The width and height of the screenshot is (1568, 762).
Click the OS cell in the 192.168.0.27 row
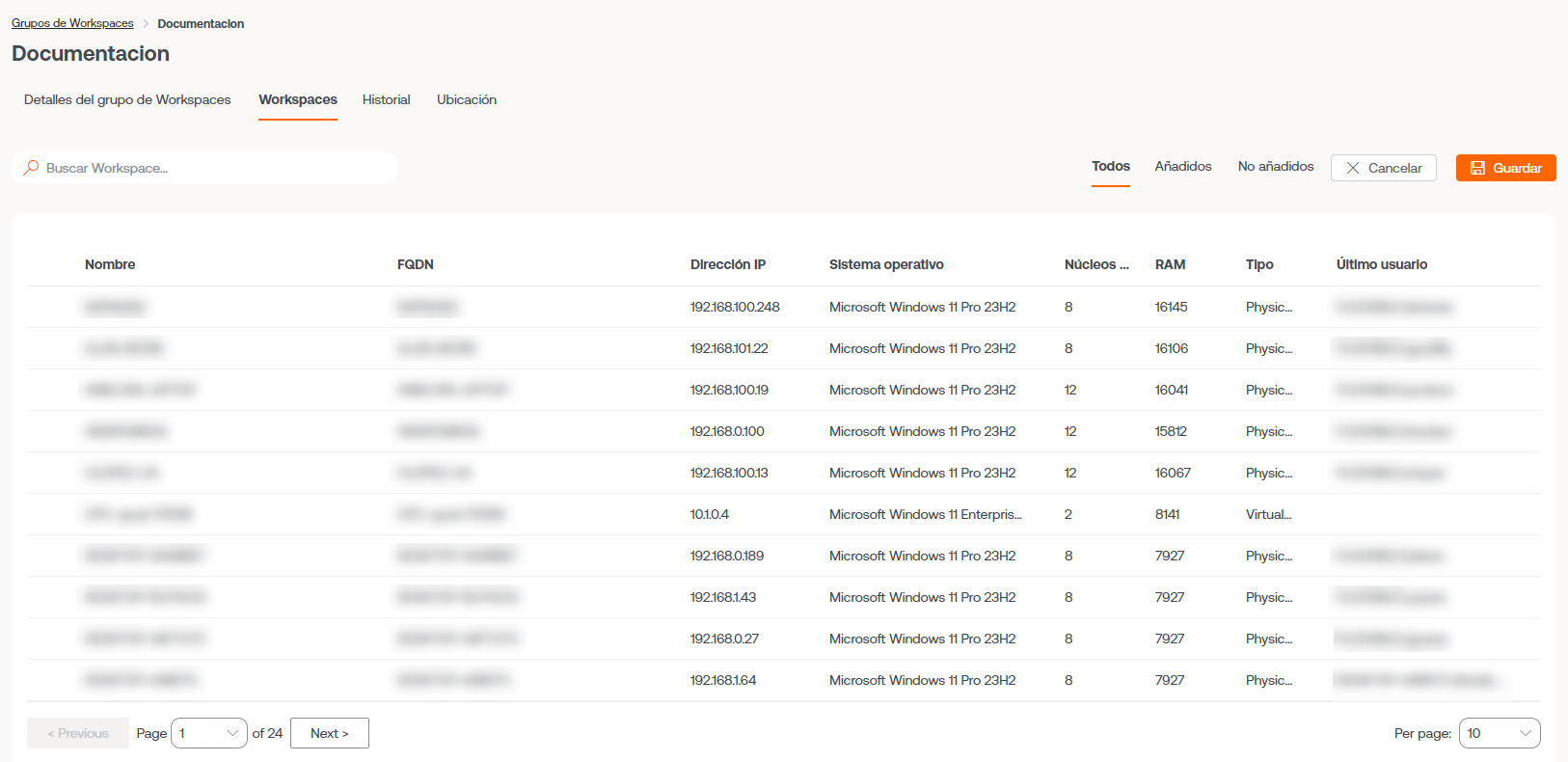point(922,639)
